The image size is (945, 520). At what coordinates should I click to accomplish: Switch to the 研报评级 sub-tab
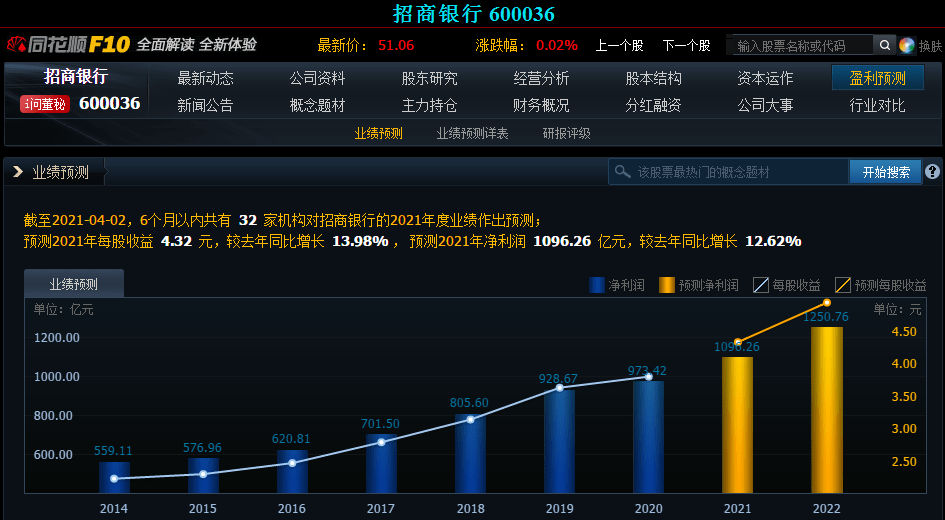[x=566, y=133]
